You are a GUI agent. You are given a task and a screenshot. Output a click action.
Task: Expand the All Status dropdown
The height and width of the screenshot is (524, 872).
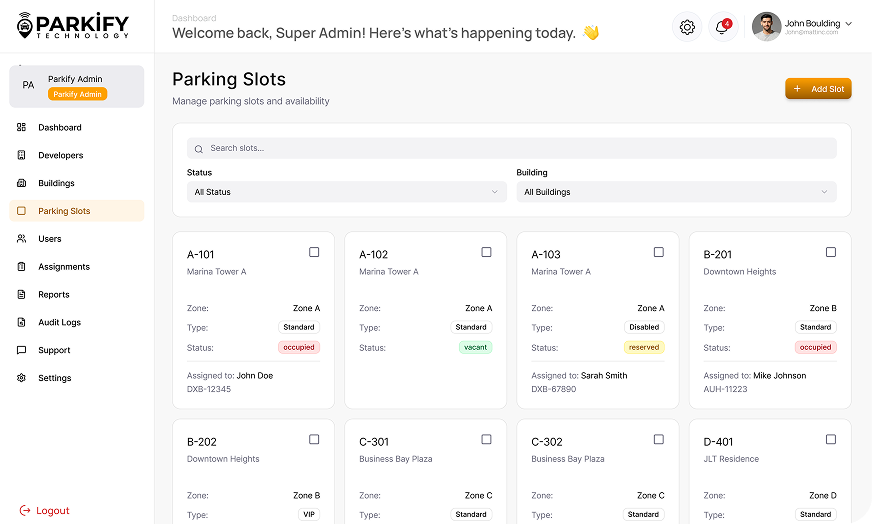(x=347, y=192)
